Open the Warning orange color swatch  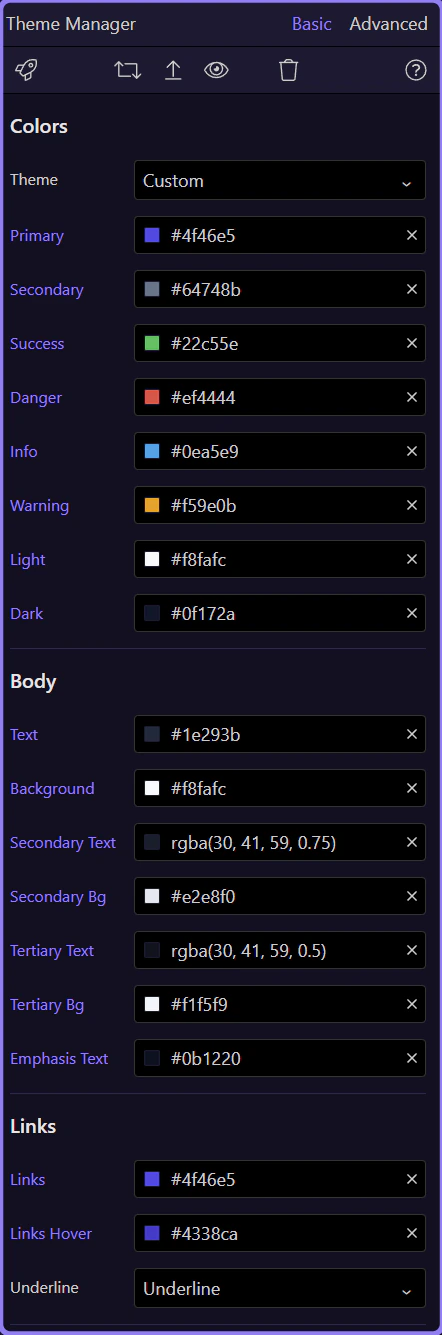click(152, 505)
